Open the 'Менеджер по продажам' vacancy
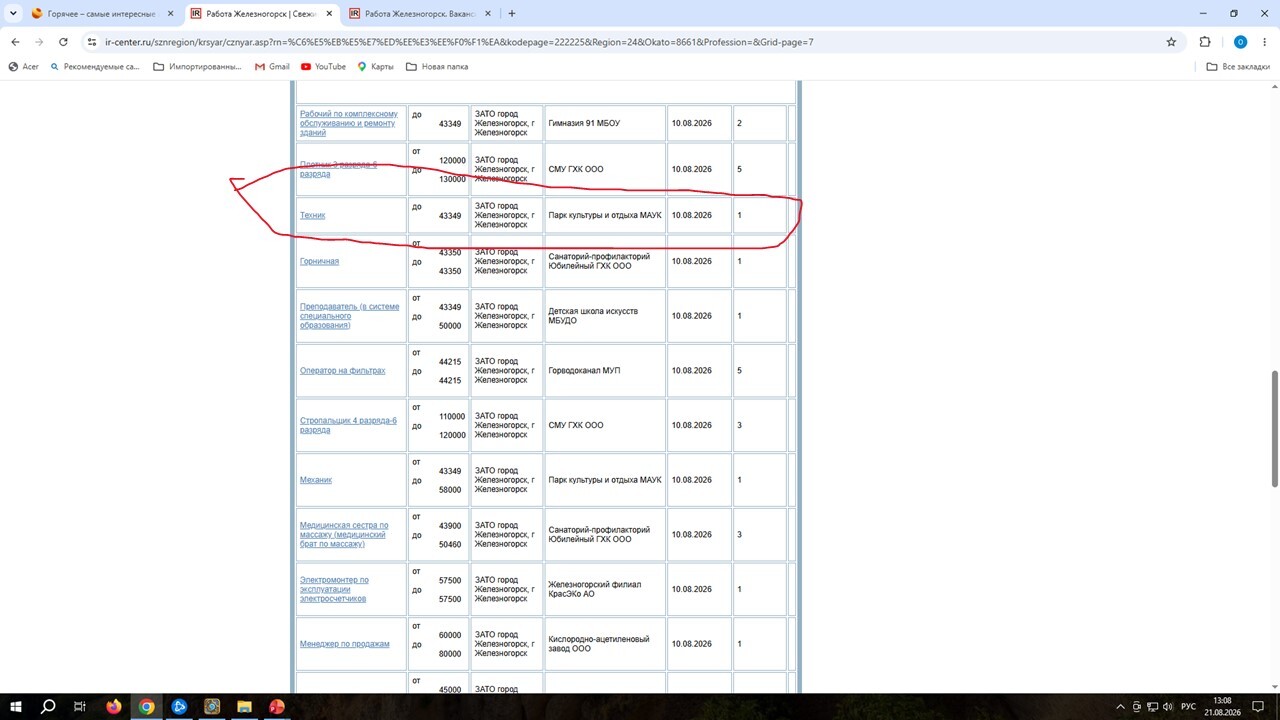Image resolution: width=1280 pixels, height=720 pixels. (345, 644)
